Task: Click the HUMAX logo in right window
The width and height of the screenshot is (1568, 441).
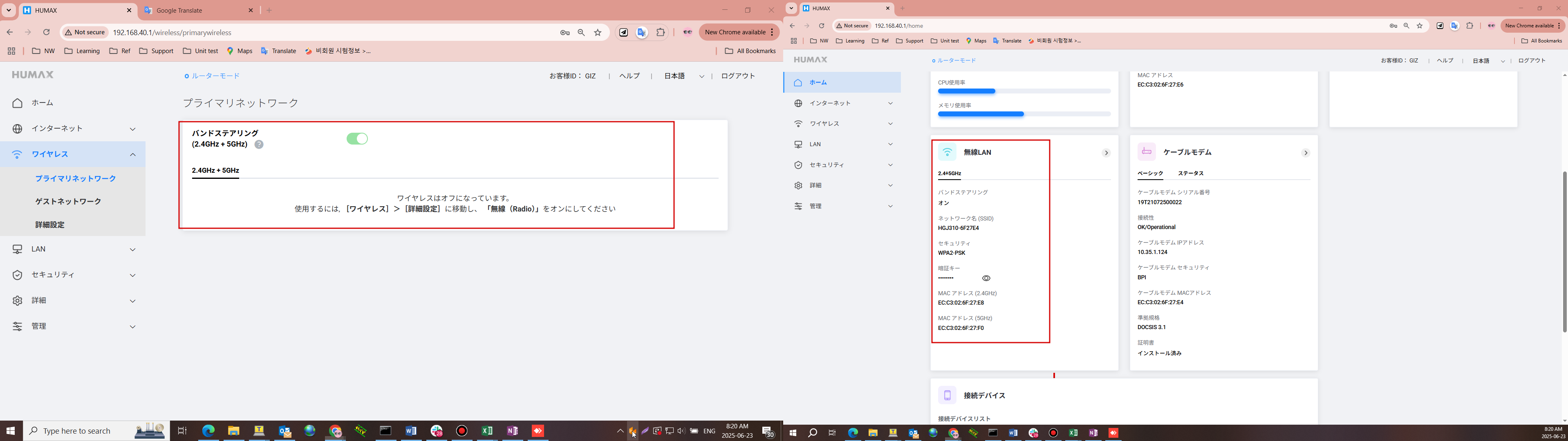Action: click(810, 60)
